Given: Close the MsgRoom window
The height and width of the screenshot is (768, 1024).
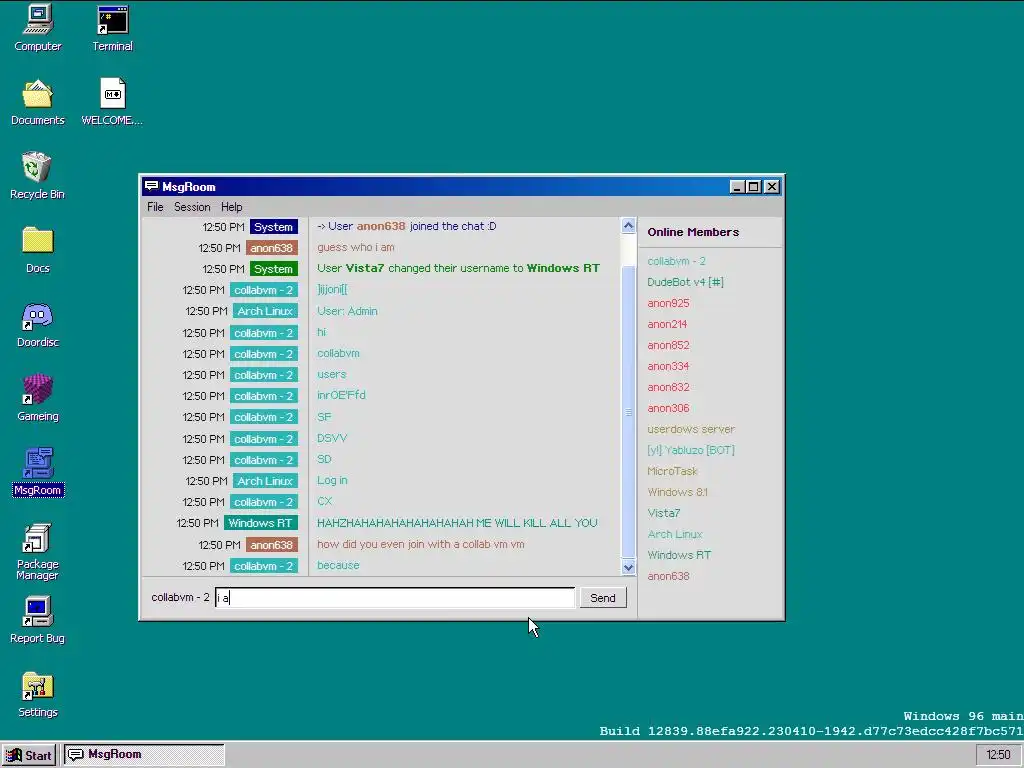Looking at the screenshot, I should click(x=772, y=187).
